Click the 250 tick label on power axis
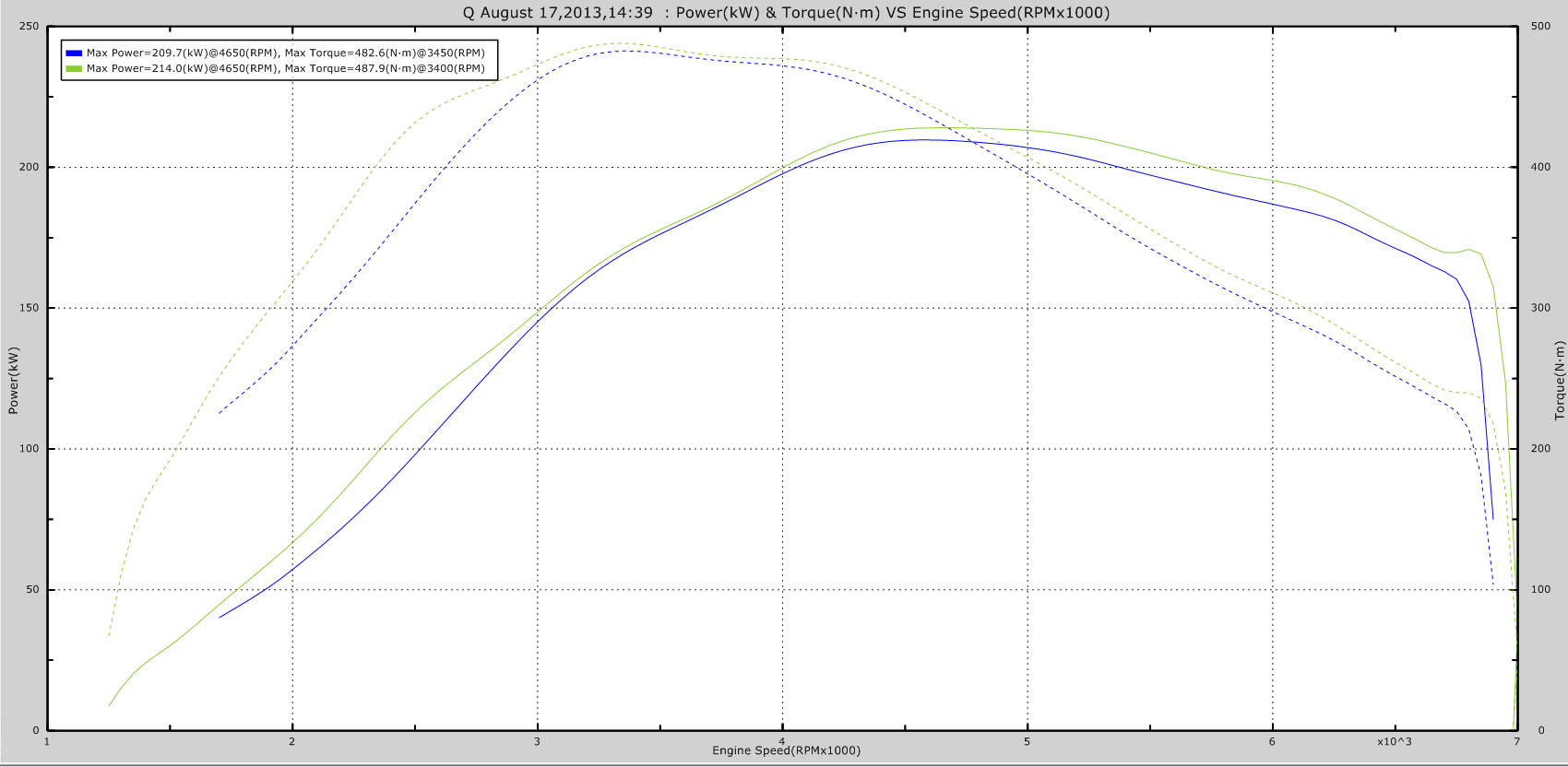This screenshot has height=767, width=1568. 30,27
